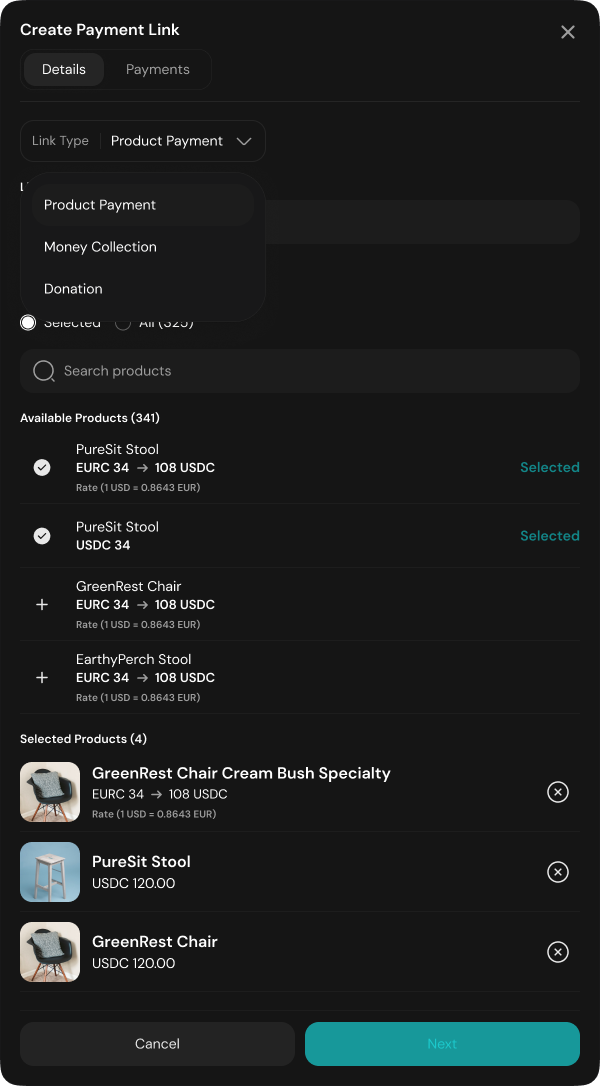Viewport: 600px width, 1086px height.
Task: Remove GreenRest Chair Cream Bush Specialty via its X icon
Action: coord(558,792)
